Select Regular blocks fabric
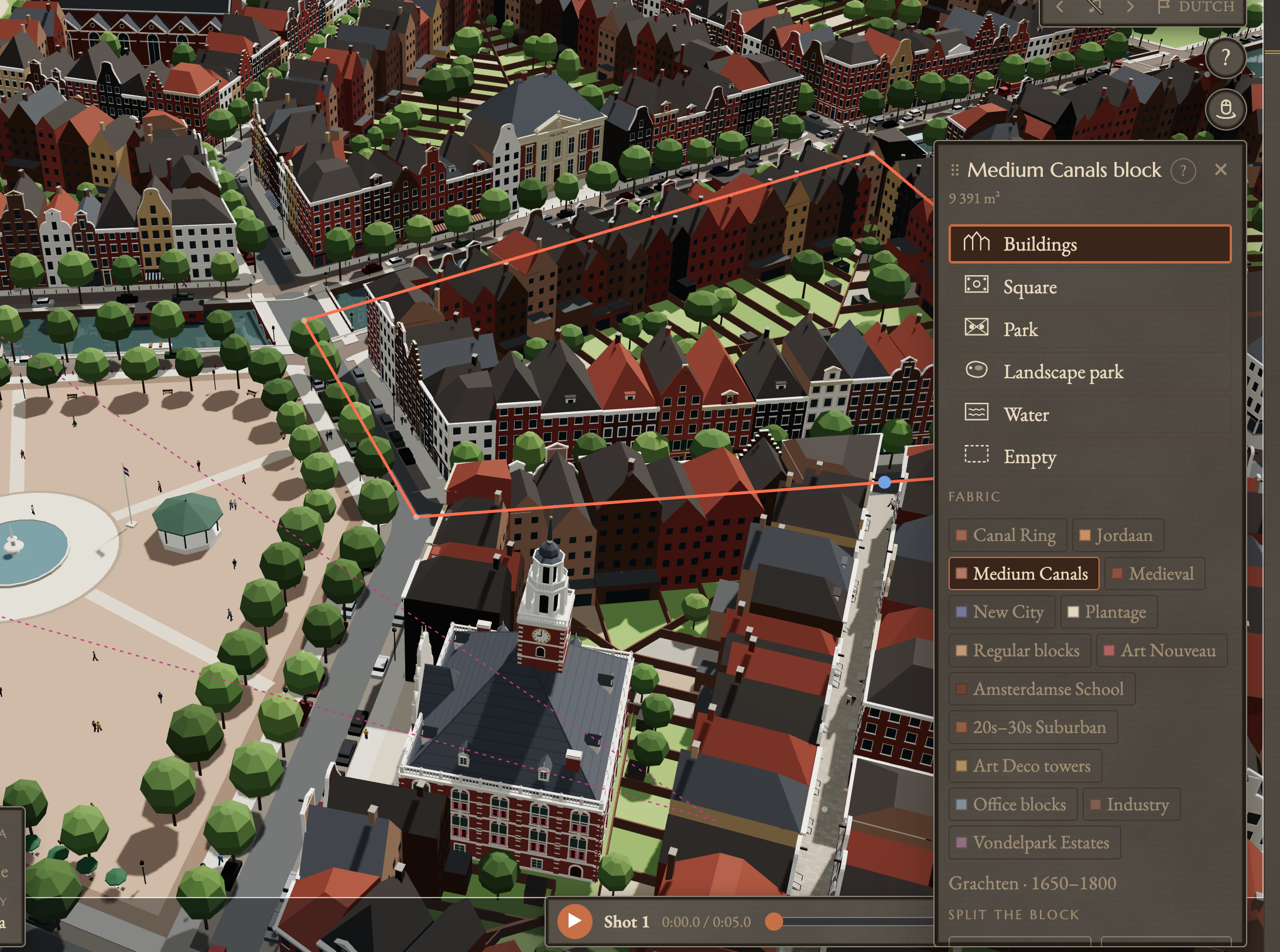This screenshot has height=952, width=1280. pos(1019,650)
